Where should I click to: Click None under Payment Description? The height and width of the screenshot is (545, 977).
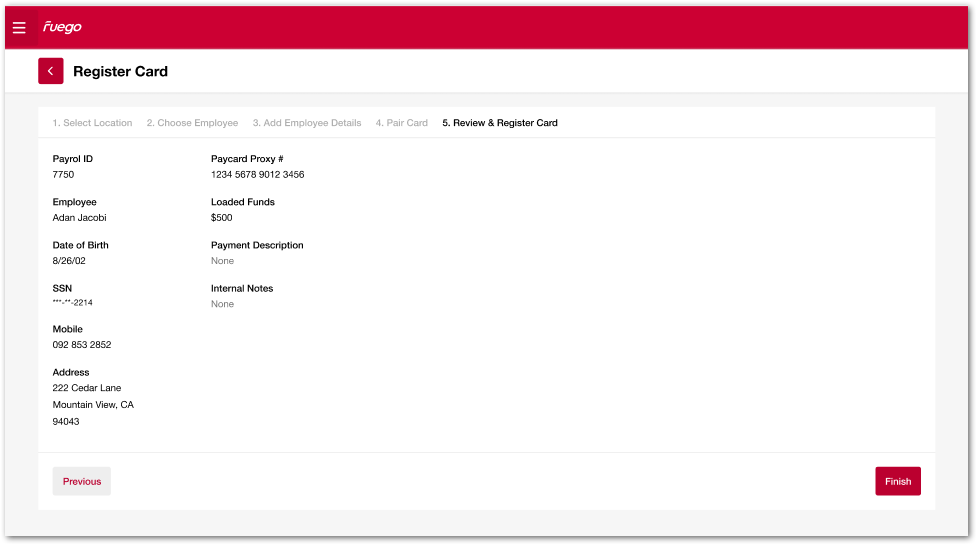tap(222, 260)
